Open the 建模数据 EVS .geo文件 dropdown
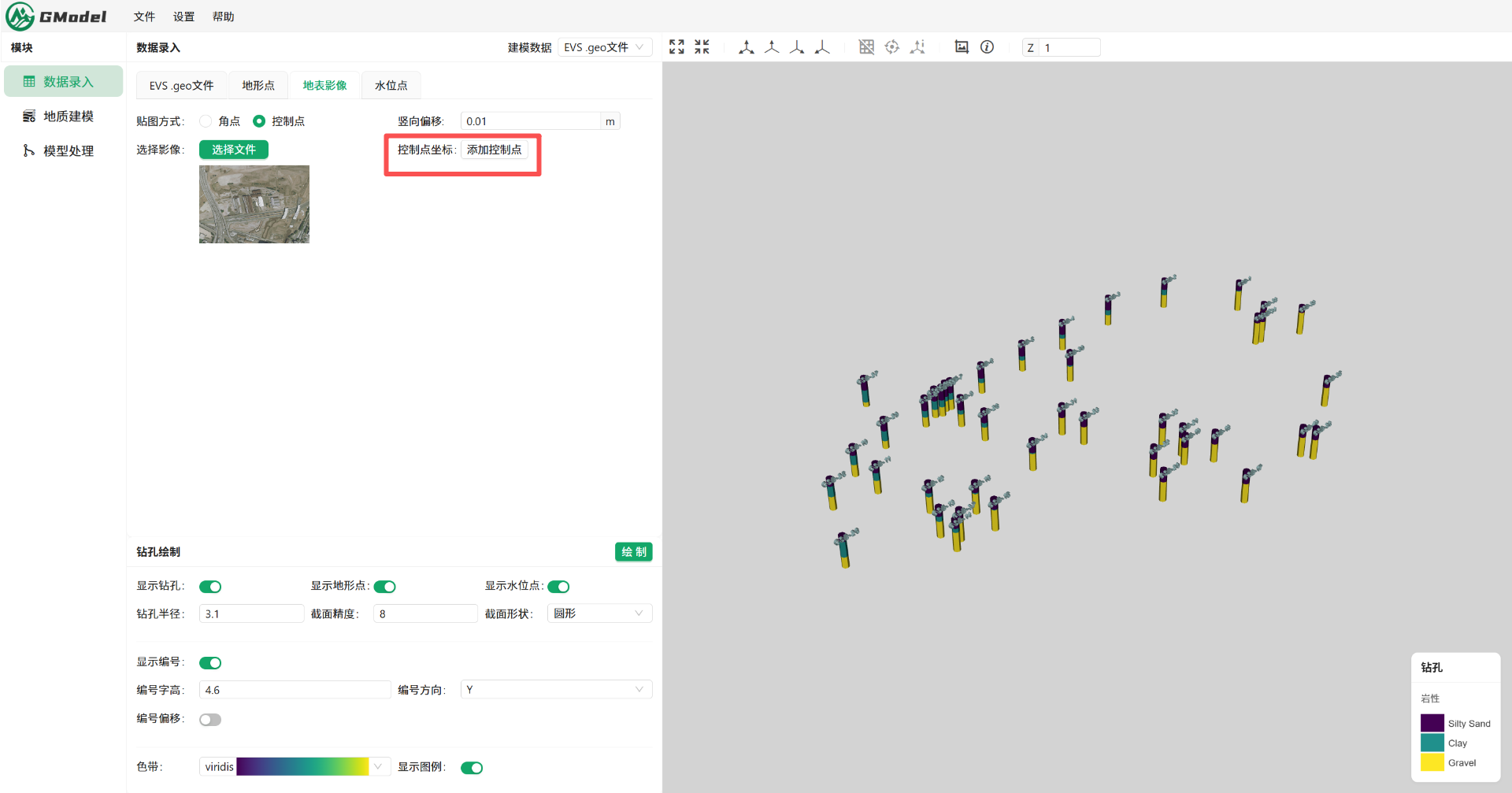This screenshot has height=793, width=1512. 604,47
